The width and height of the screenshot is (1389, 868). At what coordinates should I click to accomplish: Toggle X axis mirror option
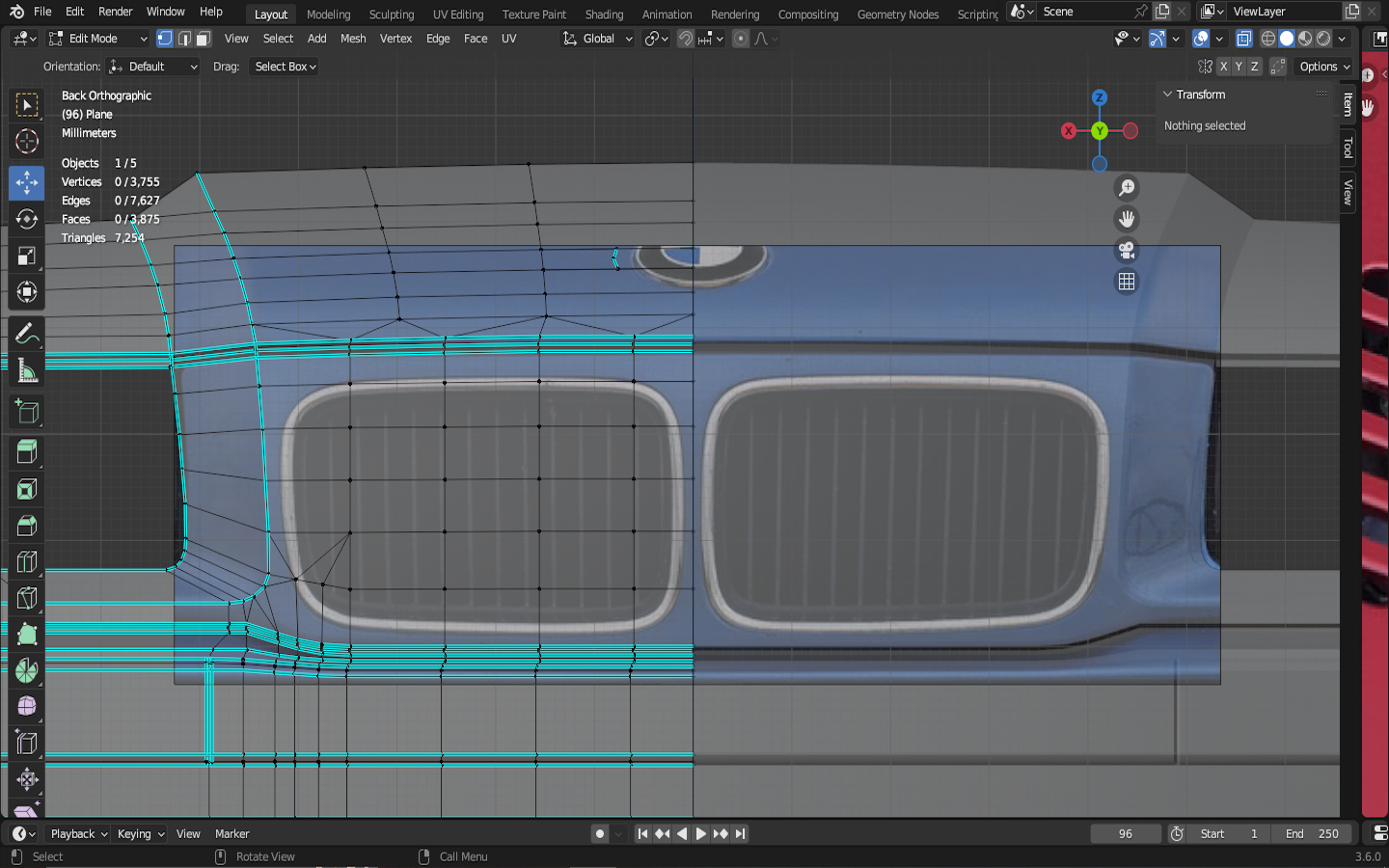[x=1223, y=67]
